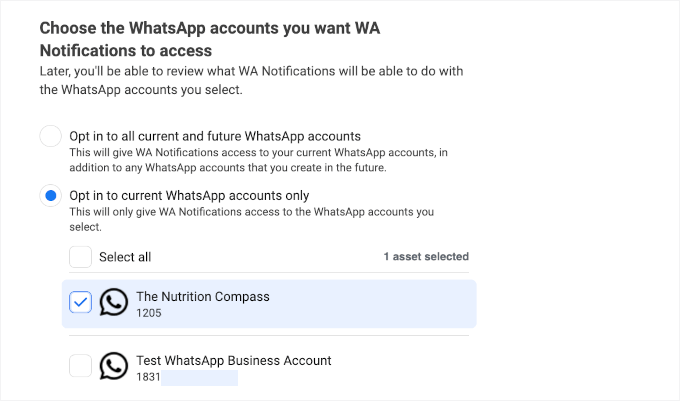Viewport: 680px width, 401px height.
Task: Uncheck The Nutrition Compass checkbox
Action: click(x=80, y=303)
